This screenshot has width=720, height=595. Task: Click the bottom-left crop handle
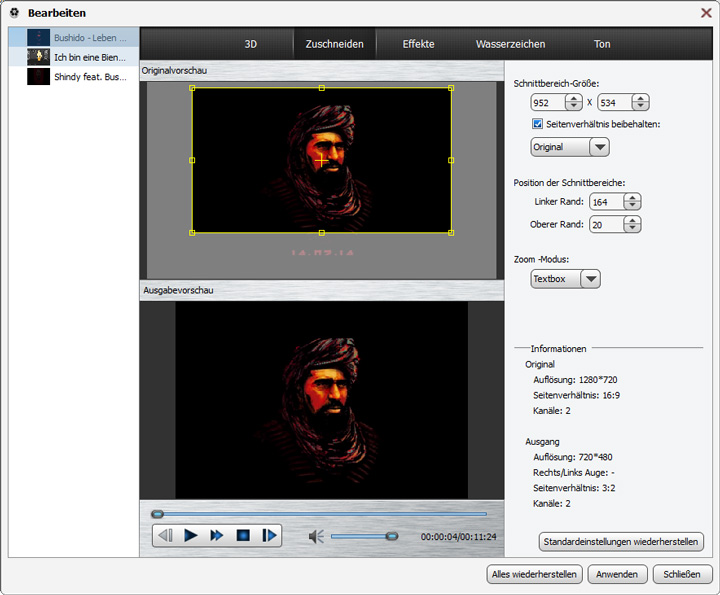coord(192,233)
